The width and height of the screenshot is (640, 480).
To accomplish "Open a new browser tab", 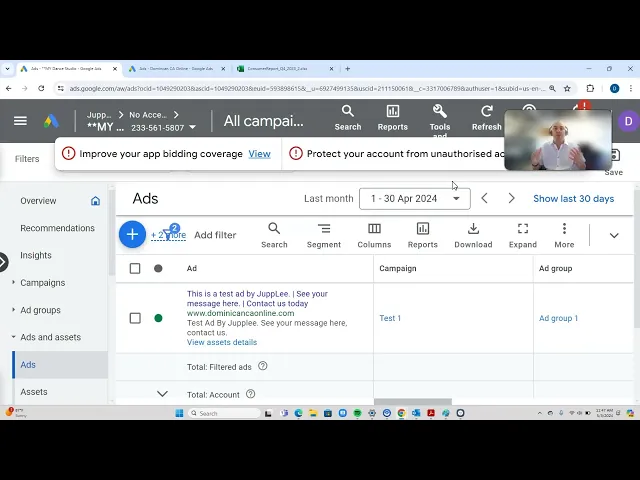I will tap(347, 69).
